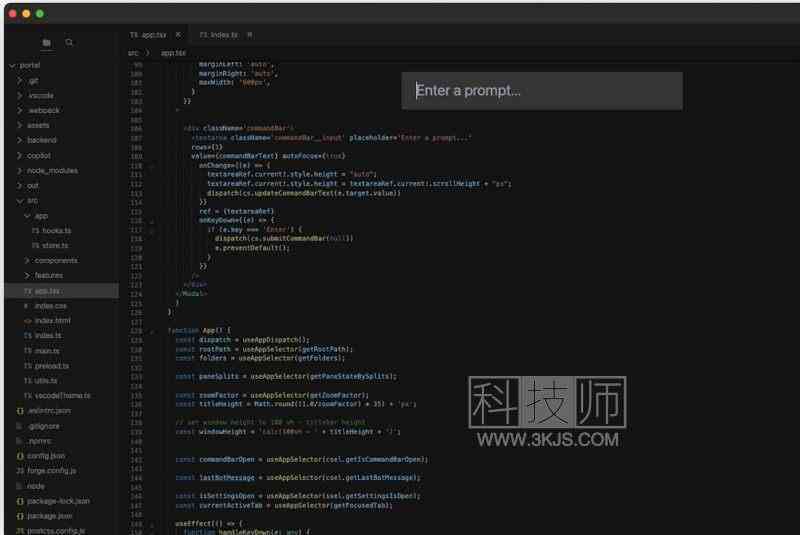Click the paneSplits declaration line
This screenshot has height=535, width=800.
pyautogui.click(x=286, y=376)
